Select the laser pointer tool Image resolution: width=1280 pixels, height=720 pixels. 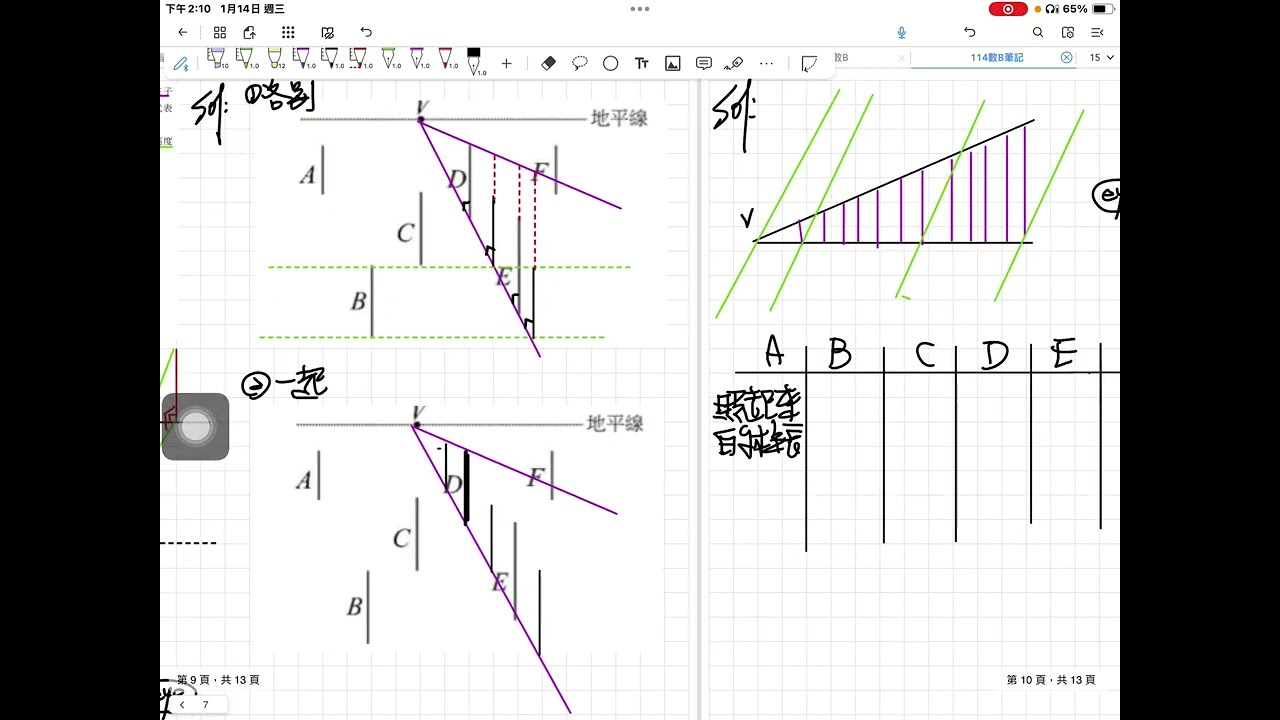click(x=734, y=63)
